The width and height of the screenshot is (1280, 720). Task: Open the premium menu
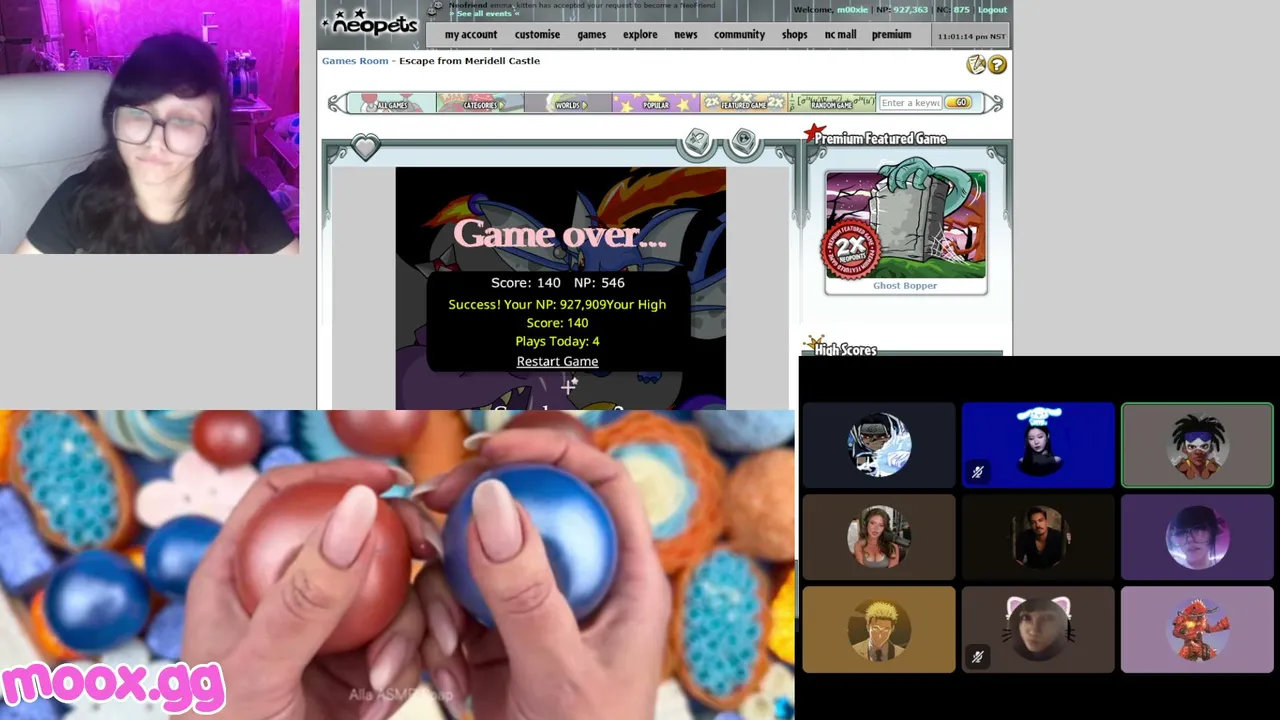point(891,34)
